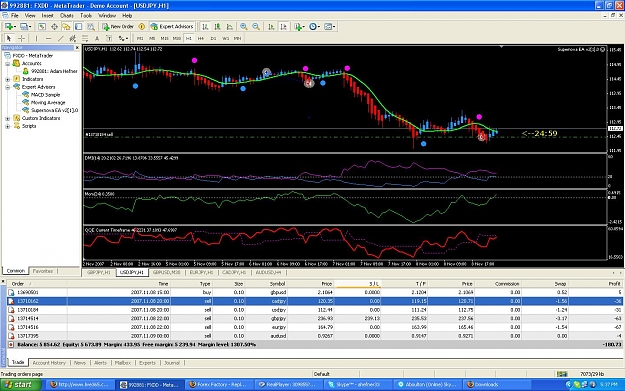The height and width of the screenshot is (391, 625).
Task: Open the AUDUSD,H4 chart tab
Action: point(268,273)
